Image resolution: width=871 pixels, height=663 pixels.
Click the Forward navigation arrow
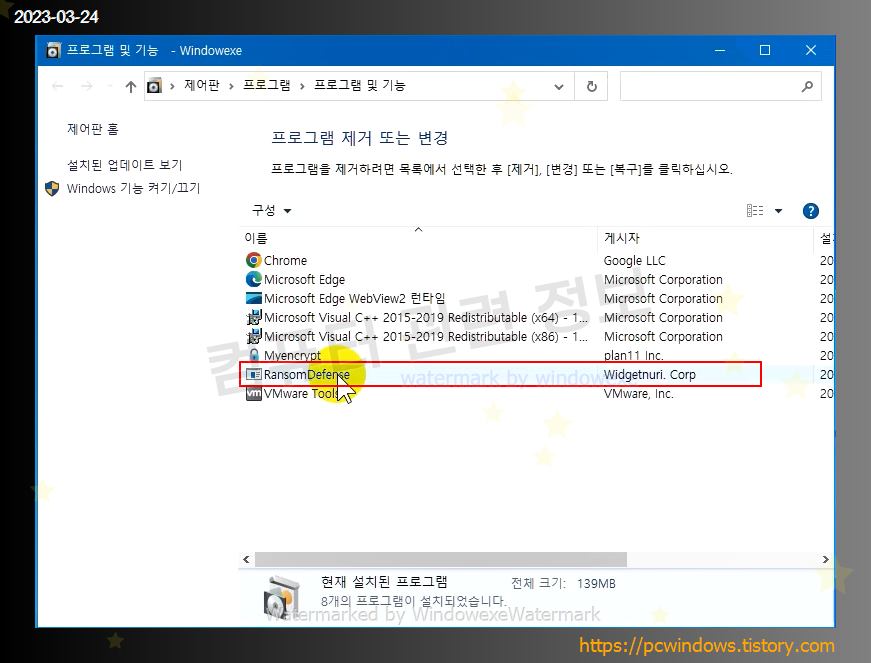point(87,86)
